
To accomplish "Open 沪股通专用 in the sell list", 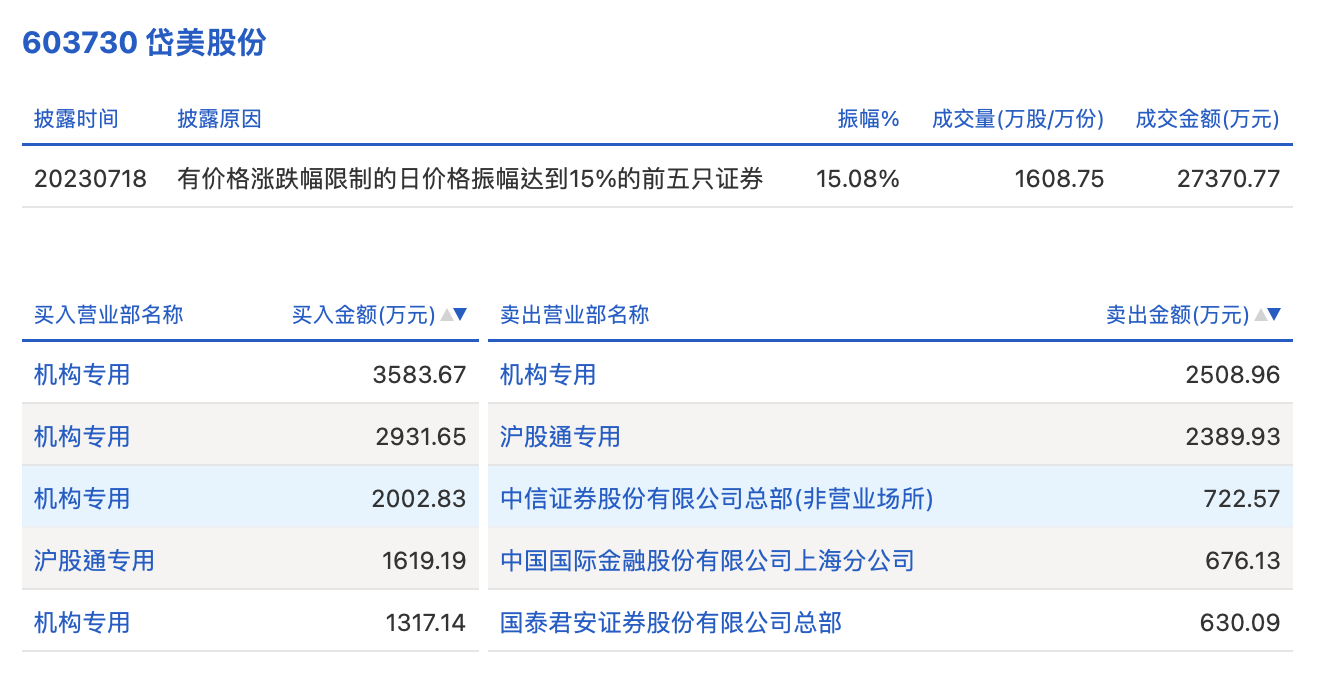I will tap(560, 437).
